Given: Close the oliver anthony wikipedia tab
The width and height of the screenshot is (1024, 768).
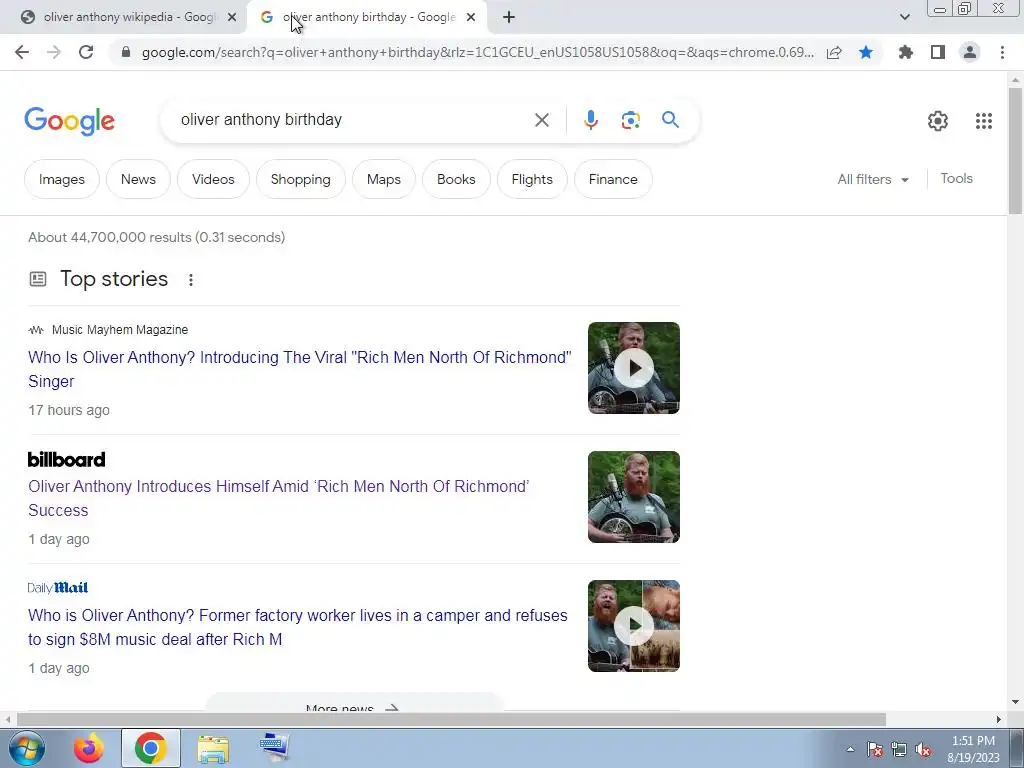Looking at the screenshot, I should tap(232, 18).
